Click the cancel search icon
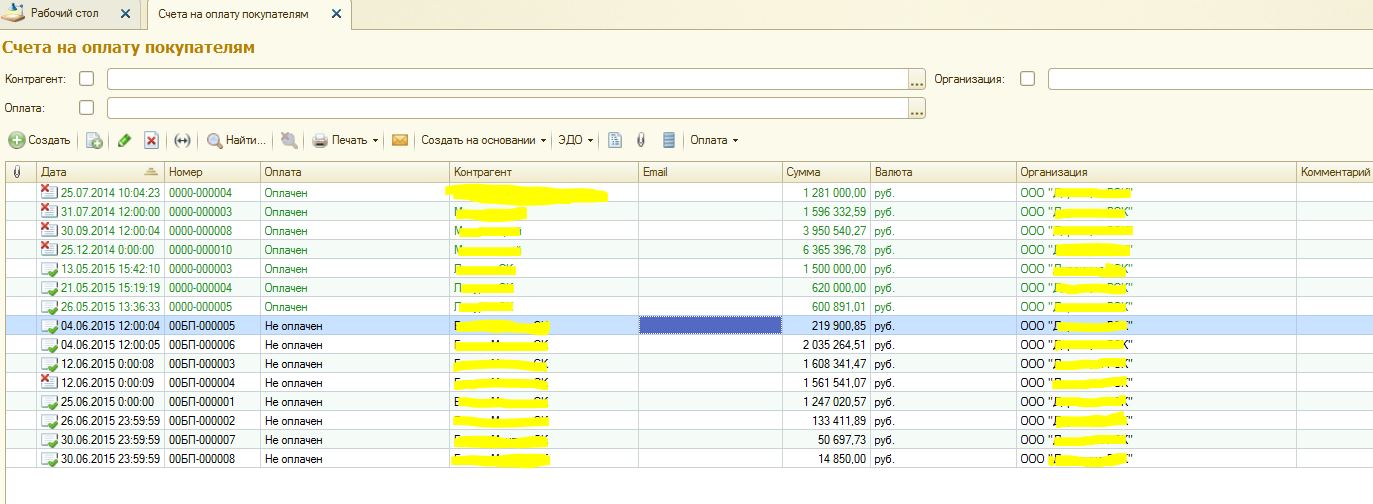Screen dimensions: 1373x504 point(289,141)
